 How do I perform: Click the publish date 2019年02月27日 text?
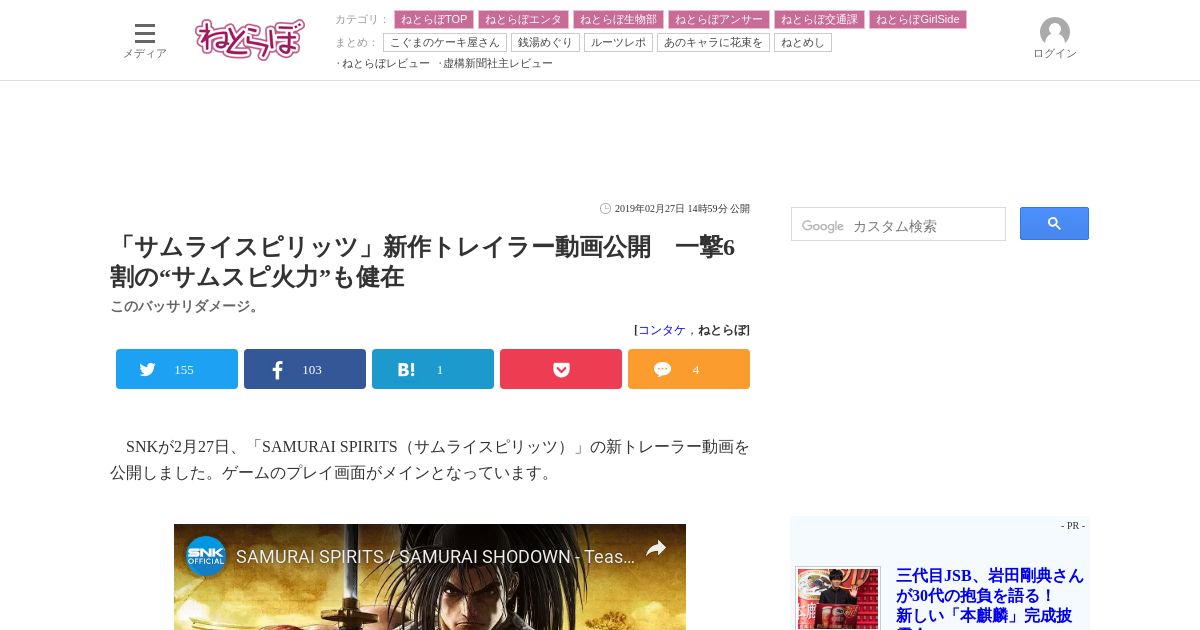(682, 209)
